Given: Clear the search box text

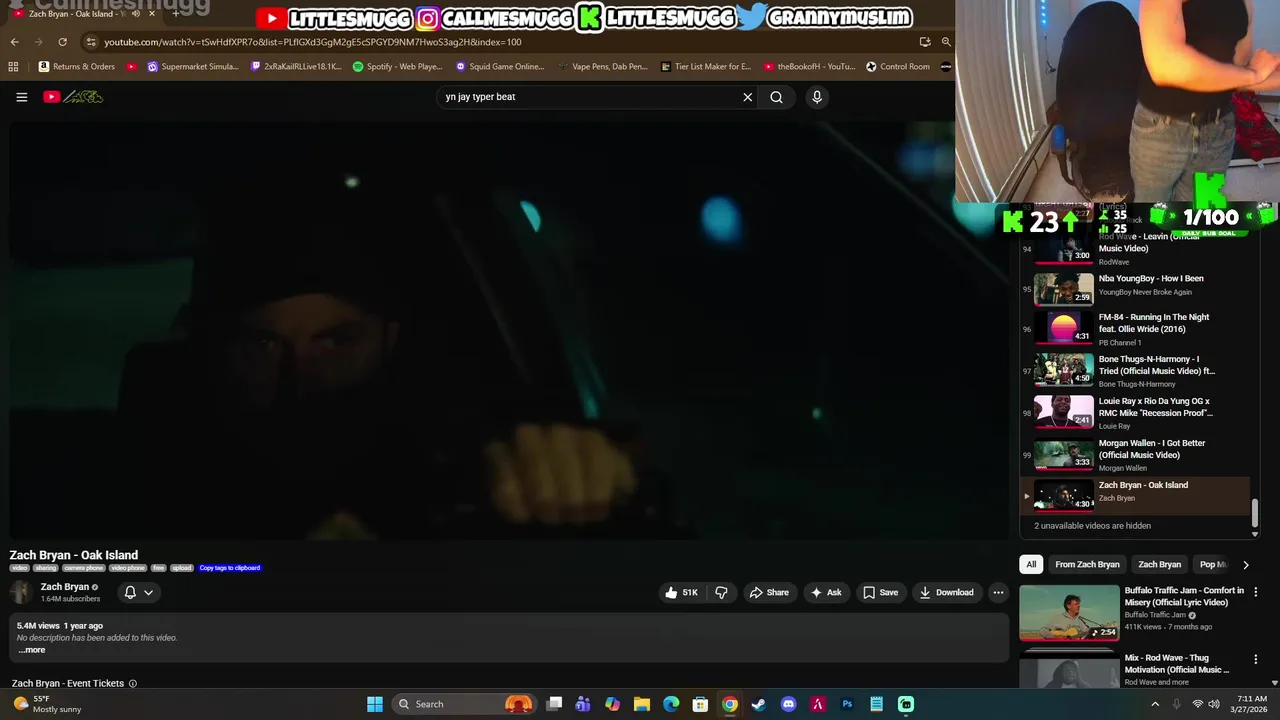Looking at the screenshot, I should click(747, 97).
